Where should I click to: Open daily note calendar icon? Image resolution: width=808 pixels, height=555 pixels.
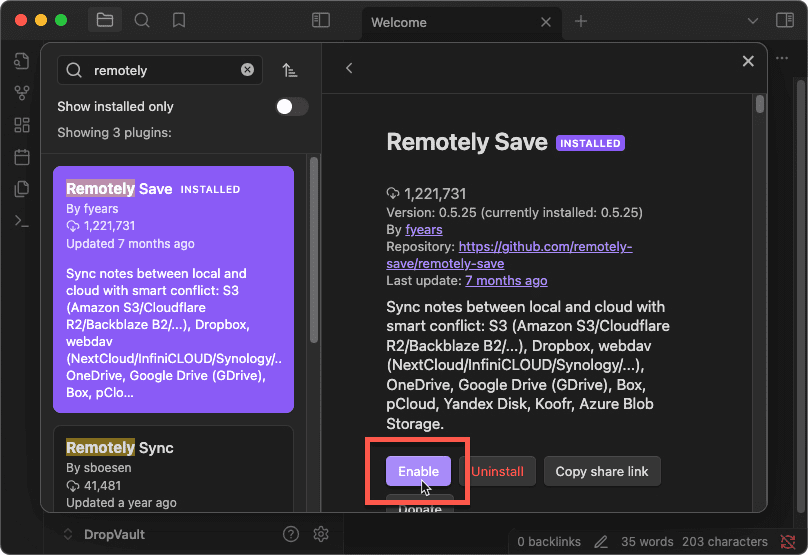pos(22,157)
